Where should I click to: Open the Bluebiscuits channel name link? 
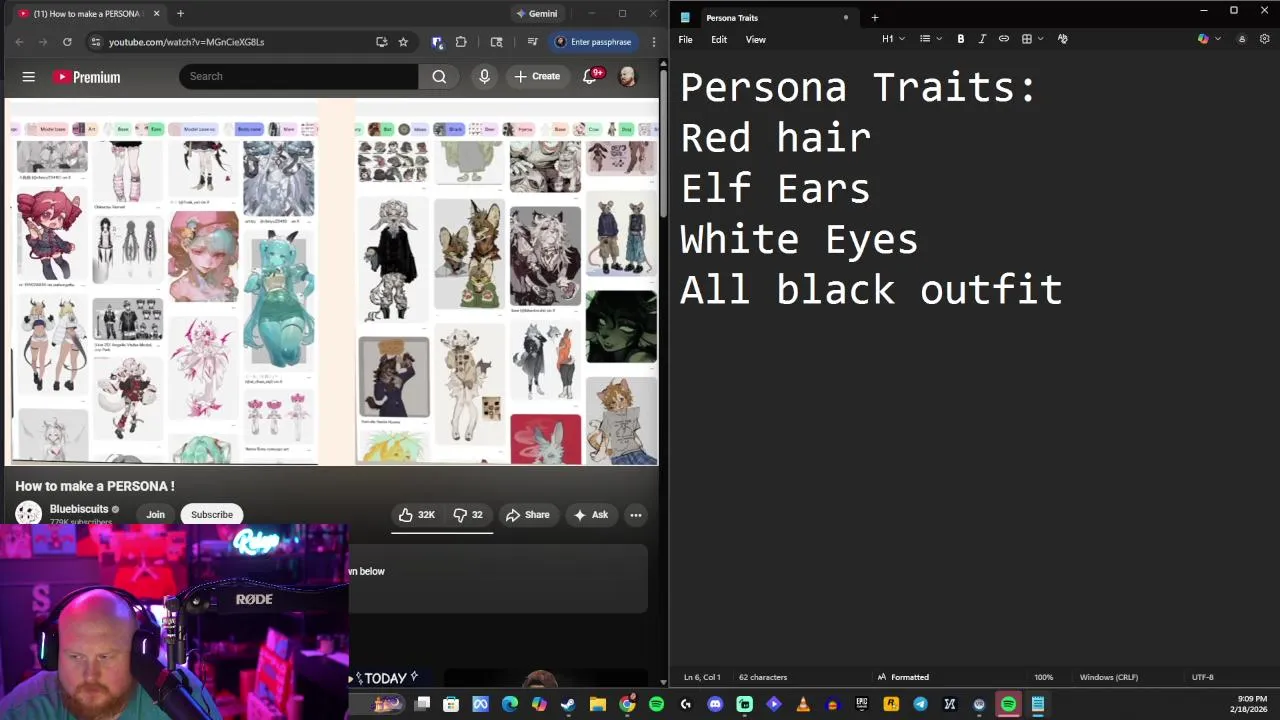(x=79, y=509)
